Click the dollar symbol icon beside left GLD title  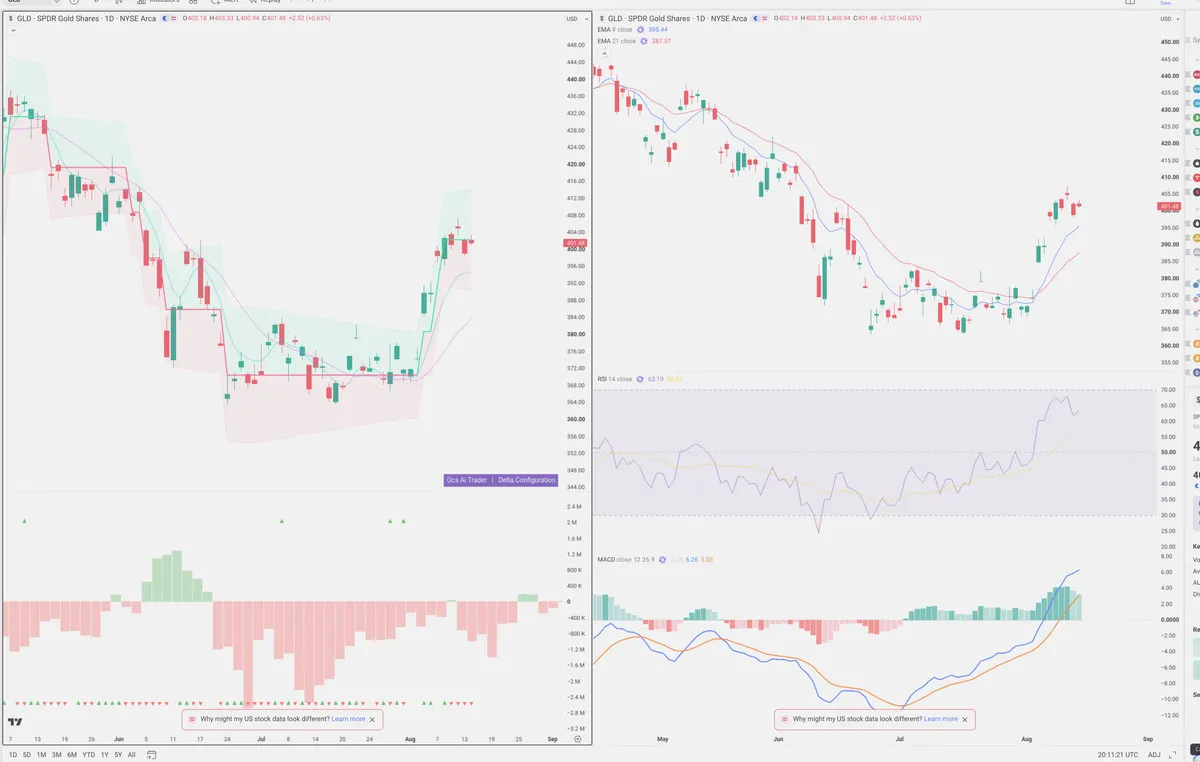[11, 19]
